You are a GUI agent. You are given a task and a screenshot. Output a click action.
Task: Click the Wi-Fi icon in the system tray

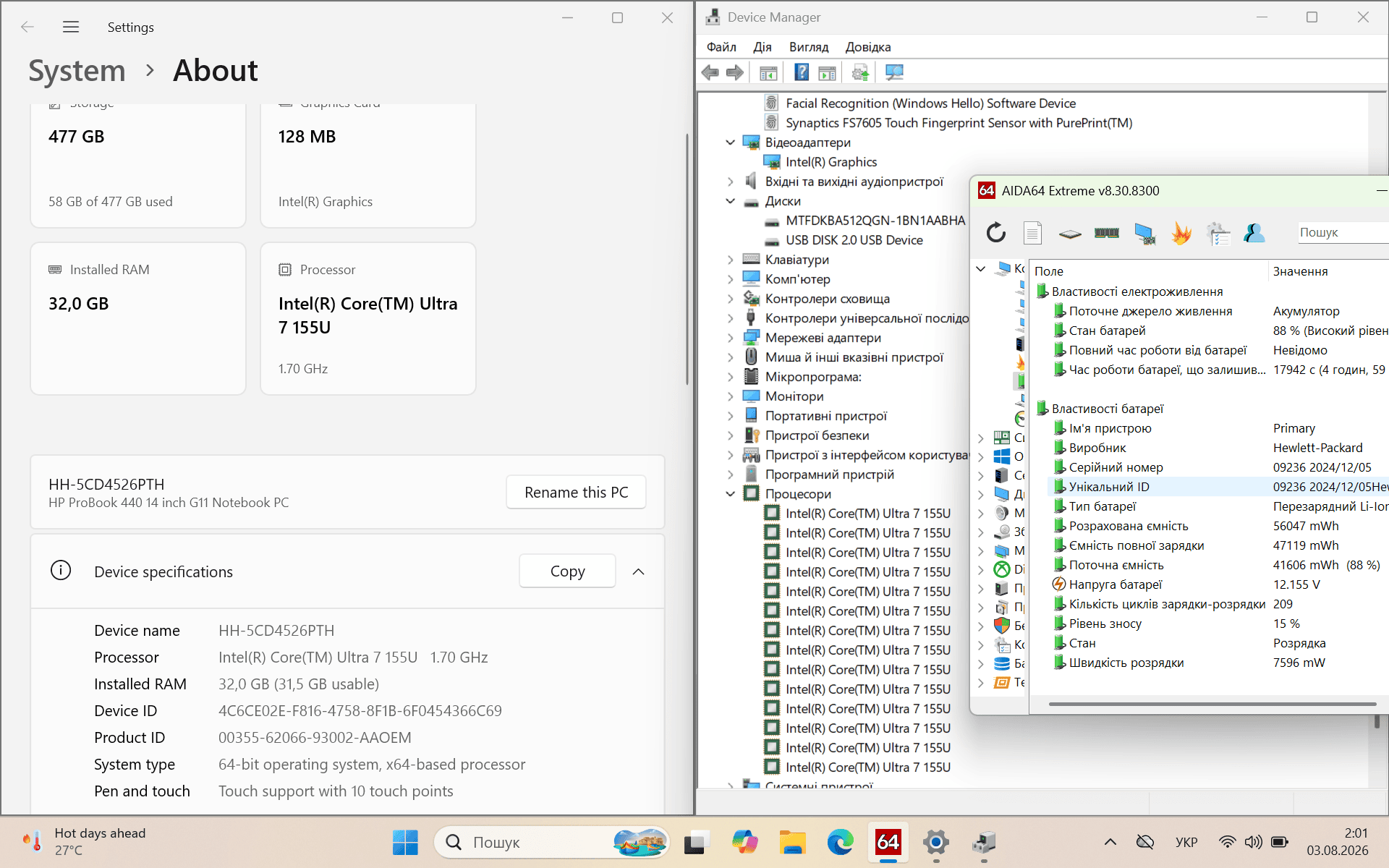(x=1227, y=842)
